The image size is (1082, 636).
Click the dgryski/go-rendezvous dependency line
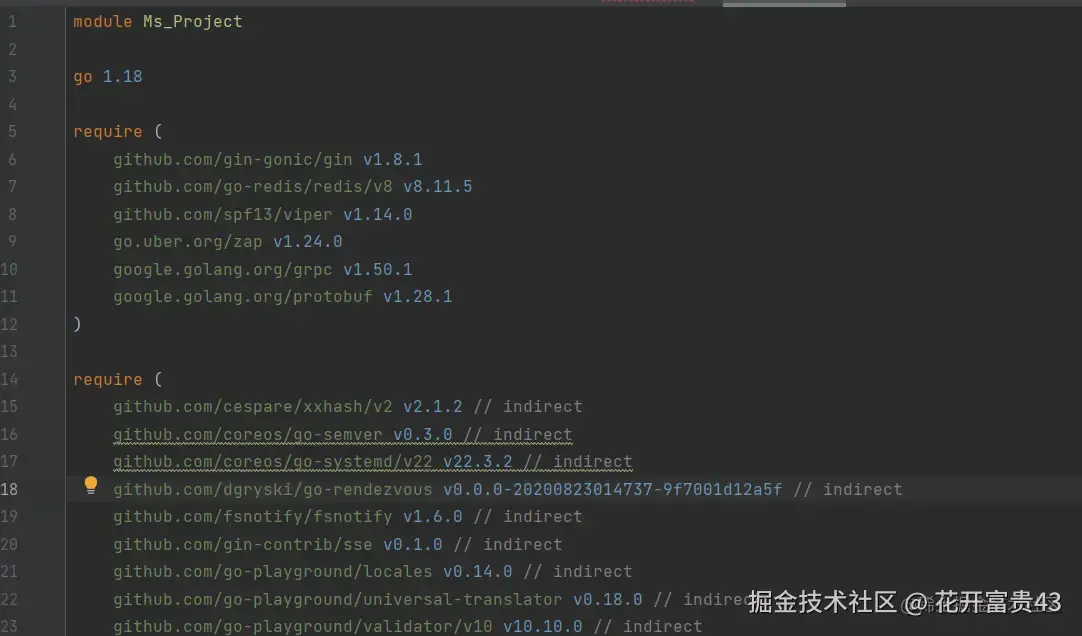coord(508,490)
